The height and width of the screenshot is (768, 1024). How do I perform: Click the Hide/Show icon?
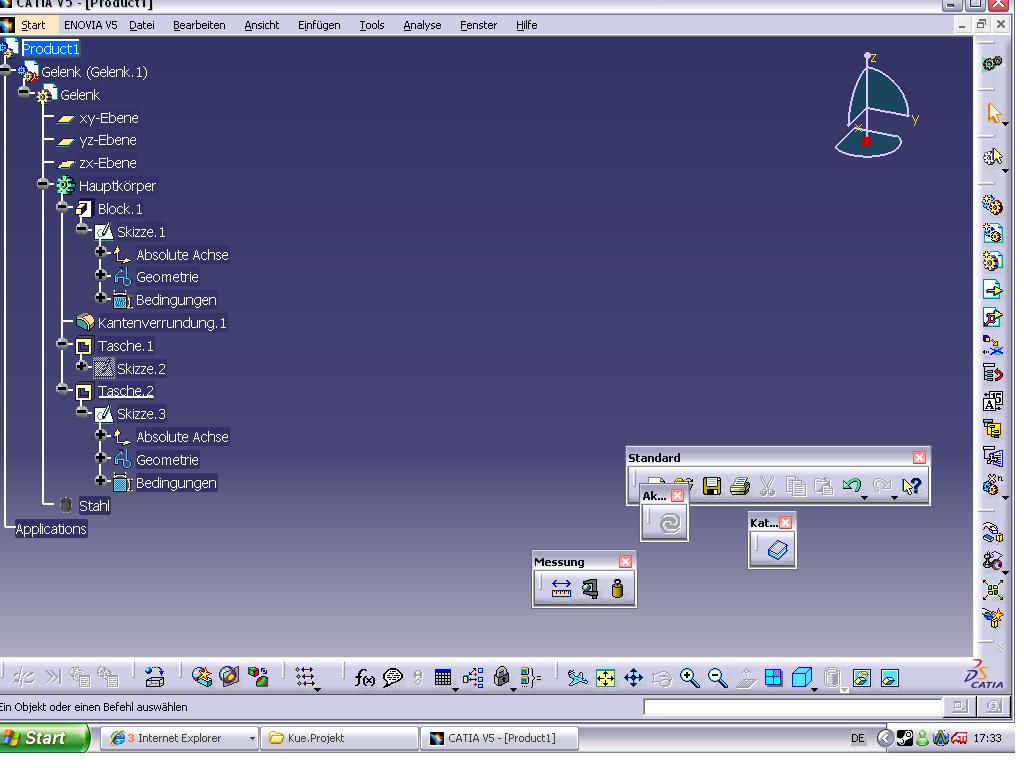pyautogui.click(x=861, y=678)
